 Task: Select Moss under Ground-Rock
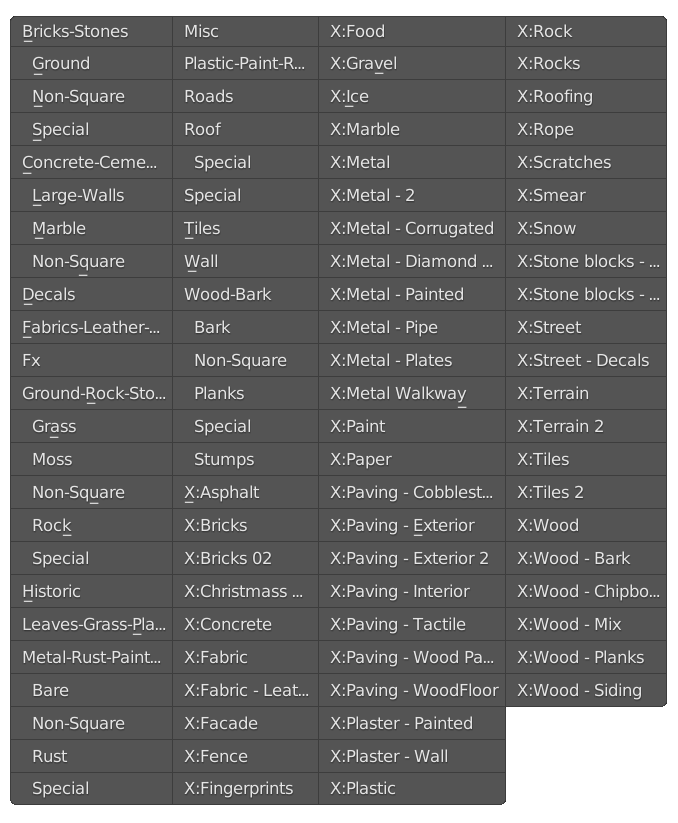[91, 459]
